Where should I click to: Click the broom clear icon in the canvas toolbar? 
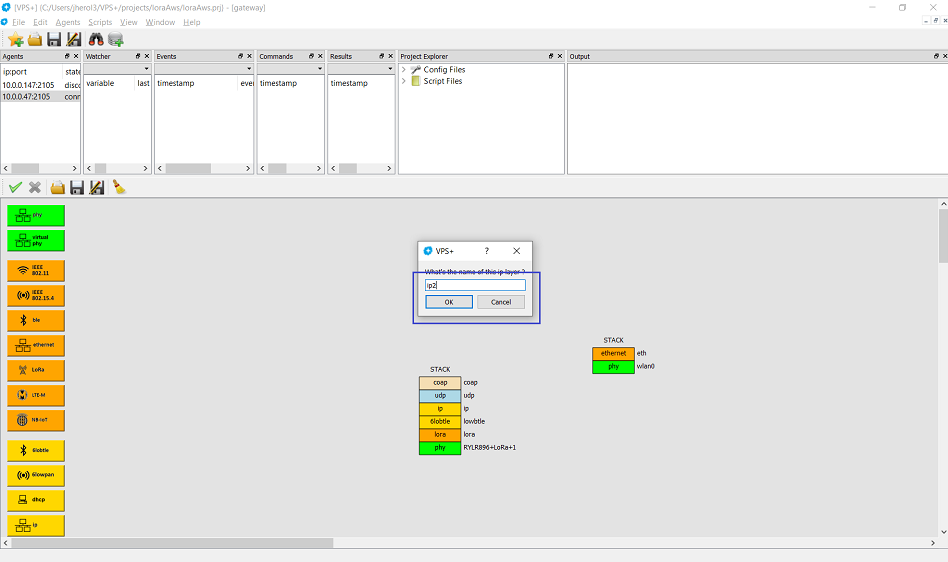[118, 187]
